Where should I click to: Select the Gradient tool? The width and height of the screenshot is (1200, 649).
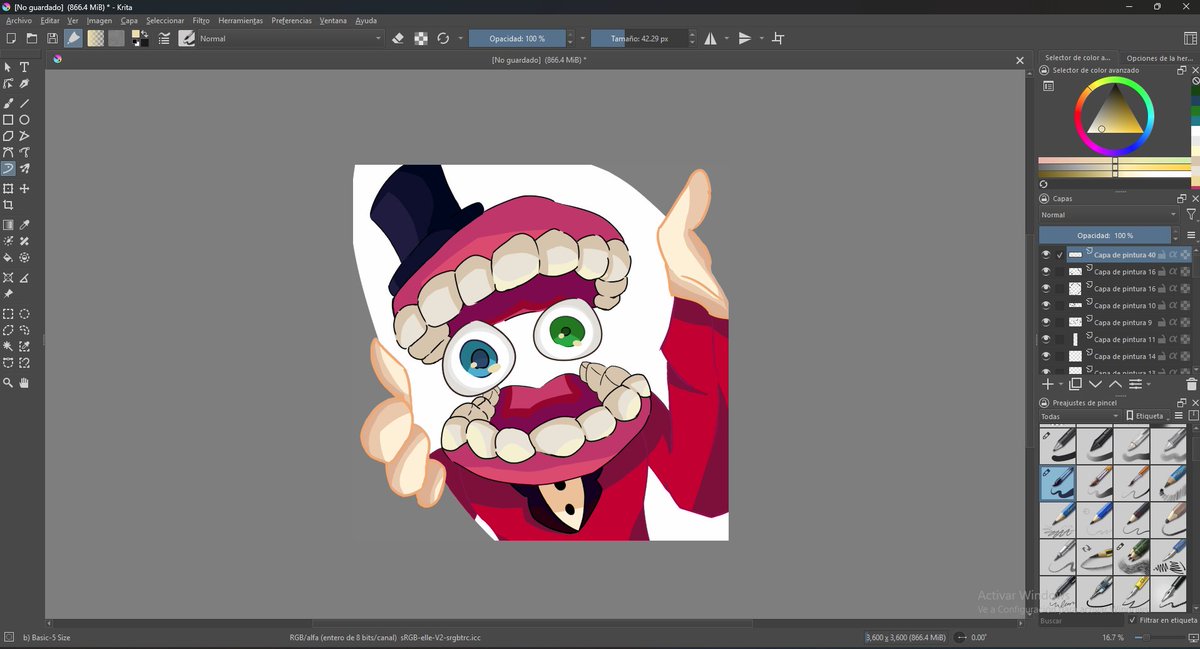(x=8, y=225)
